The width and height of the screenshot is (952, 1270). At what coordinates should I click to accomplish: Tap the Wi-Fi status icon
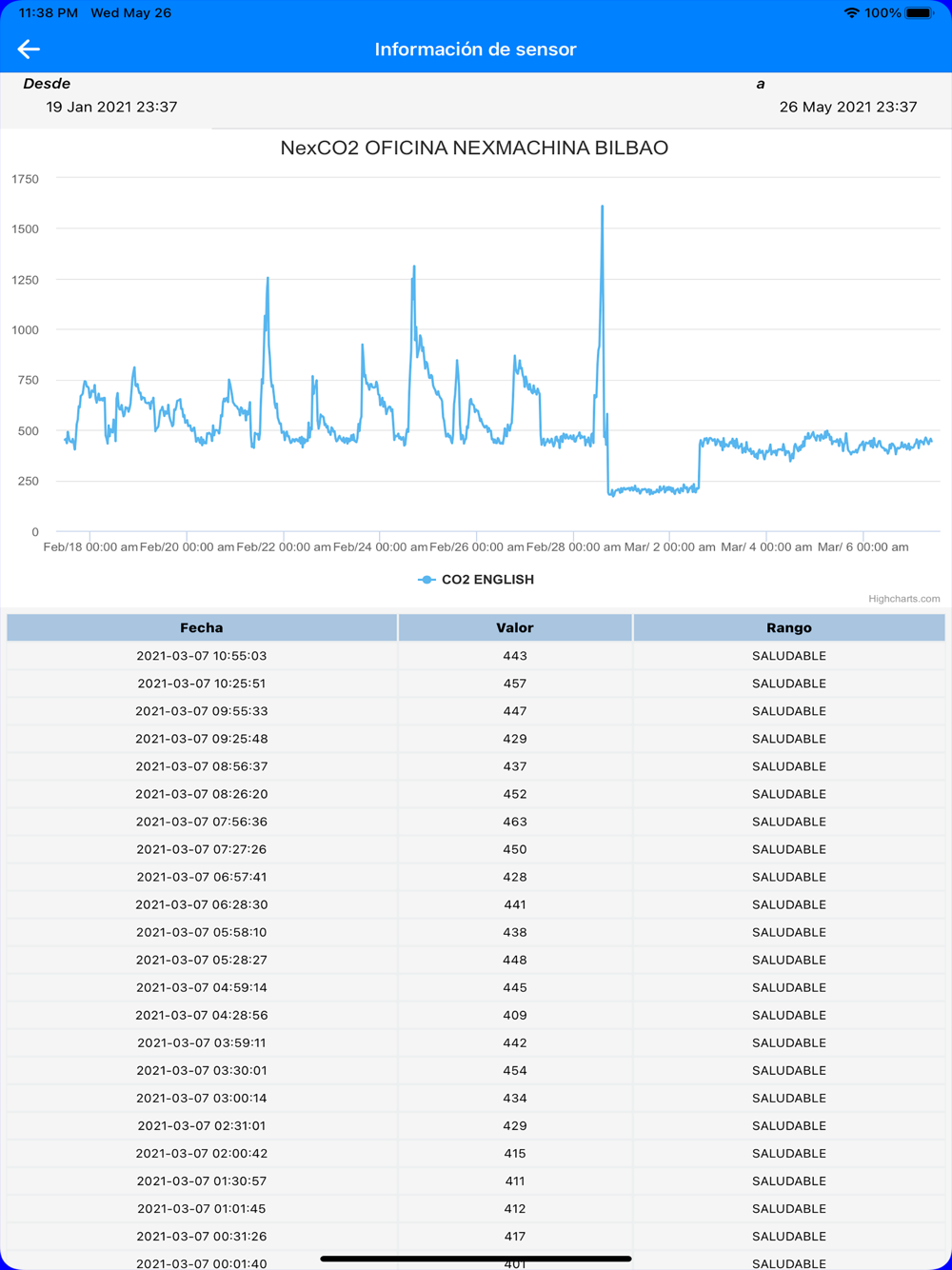tap(851, 13)
